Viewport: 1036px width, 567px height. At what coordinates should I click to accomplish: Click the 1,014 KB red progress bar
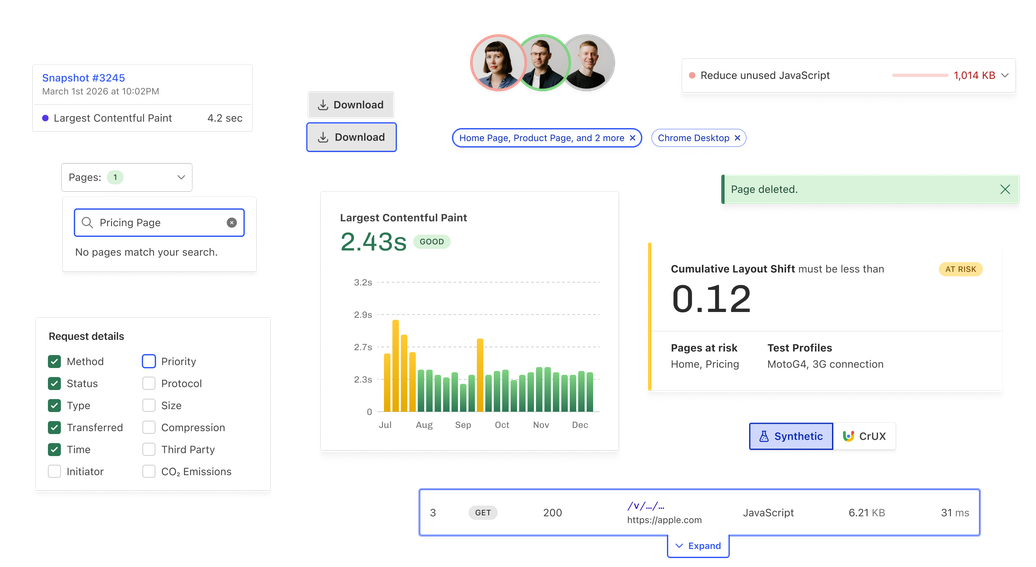920,75
